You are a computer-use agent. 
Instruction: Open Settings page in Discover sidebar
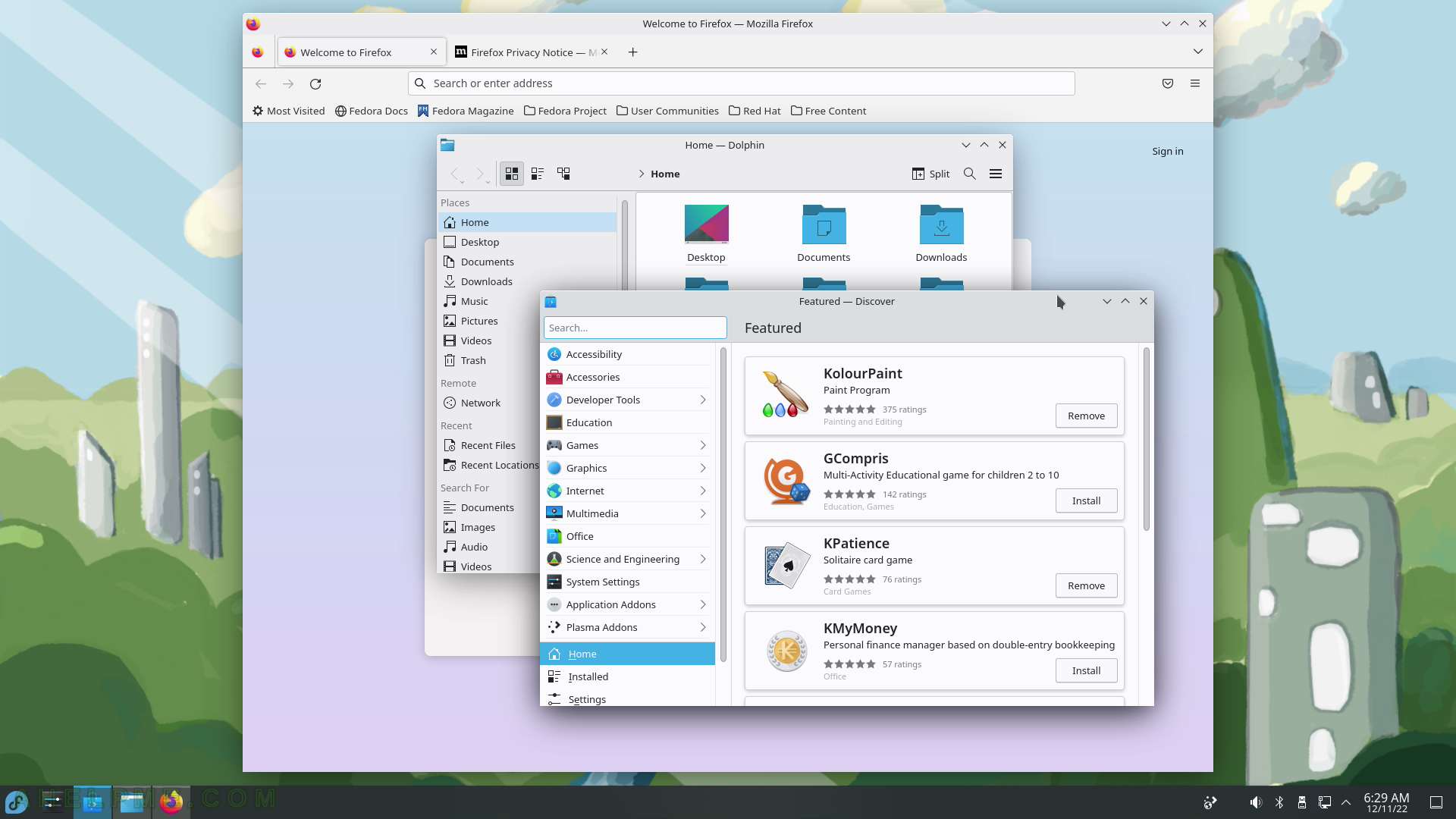tap(627, 698)
